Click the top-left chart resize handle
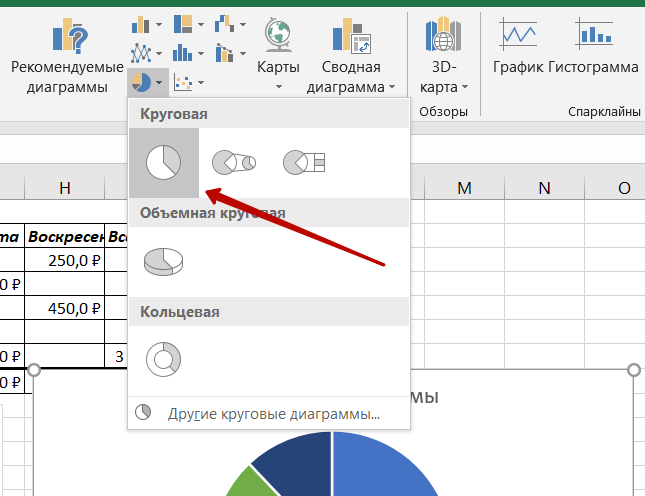Image resolution: width=645 pixels, height=496 pixels. pos(34,370)
